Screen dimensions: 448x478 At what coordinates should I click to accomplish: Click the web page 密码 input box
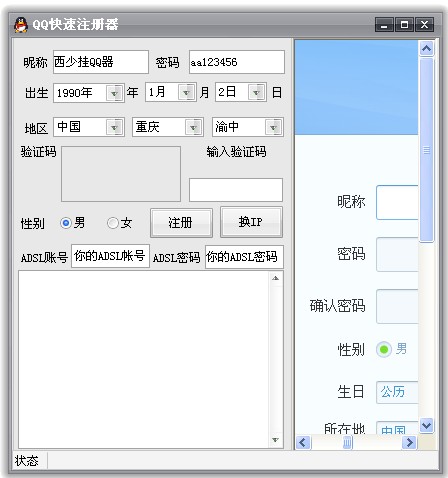click(397, 255)
